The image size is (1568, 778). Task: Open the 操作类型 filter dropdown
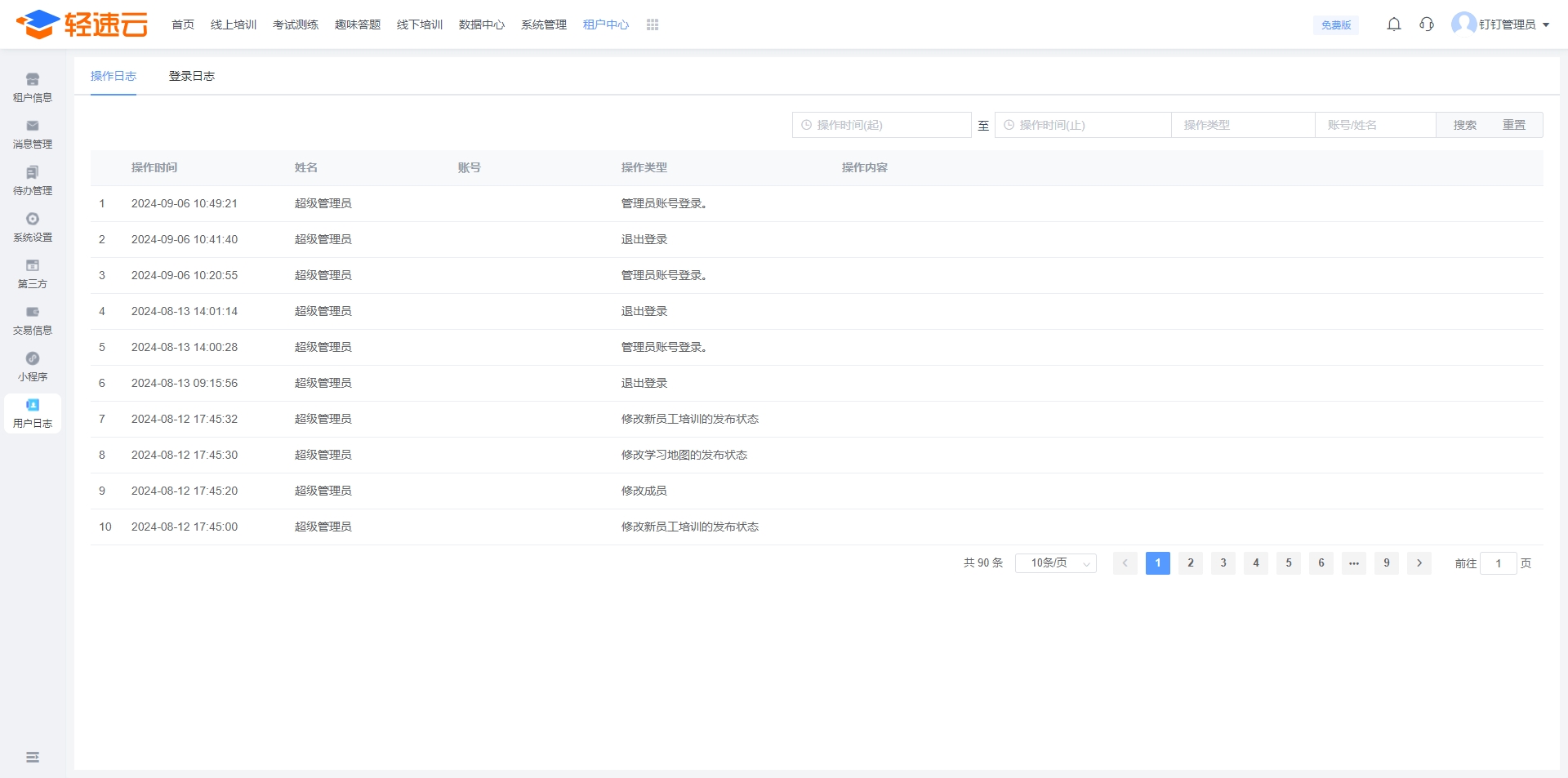1242,125
